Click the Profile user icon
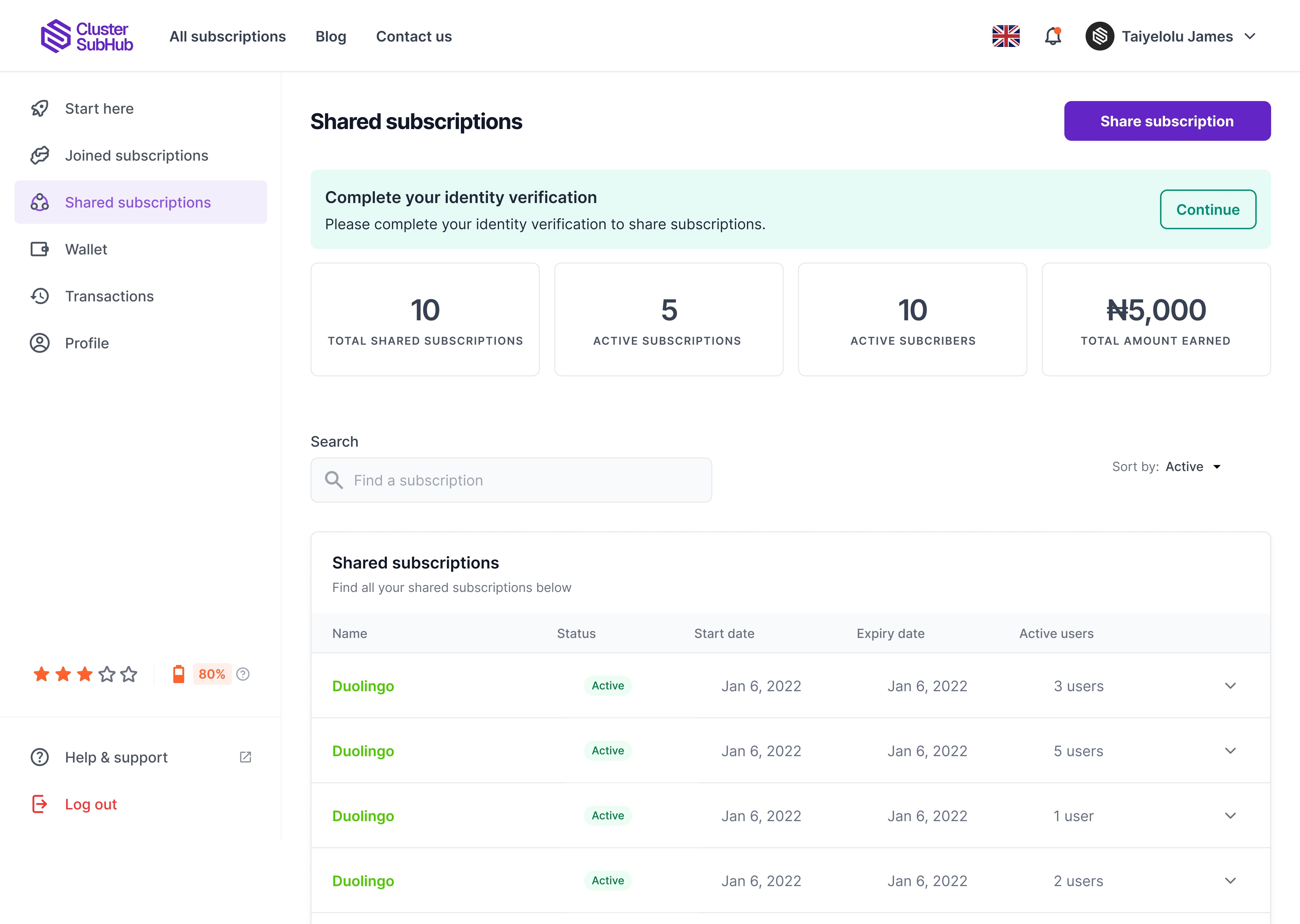 [40, 343]
